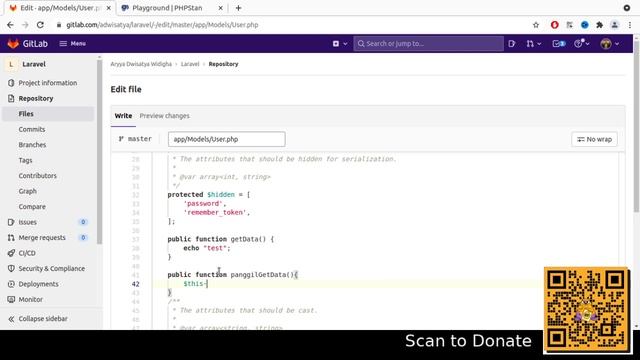Viewport: 640px width, 360px height.
Task: Open the browser three-dot menu
Action: (630, 25)
